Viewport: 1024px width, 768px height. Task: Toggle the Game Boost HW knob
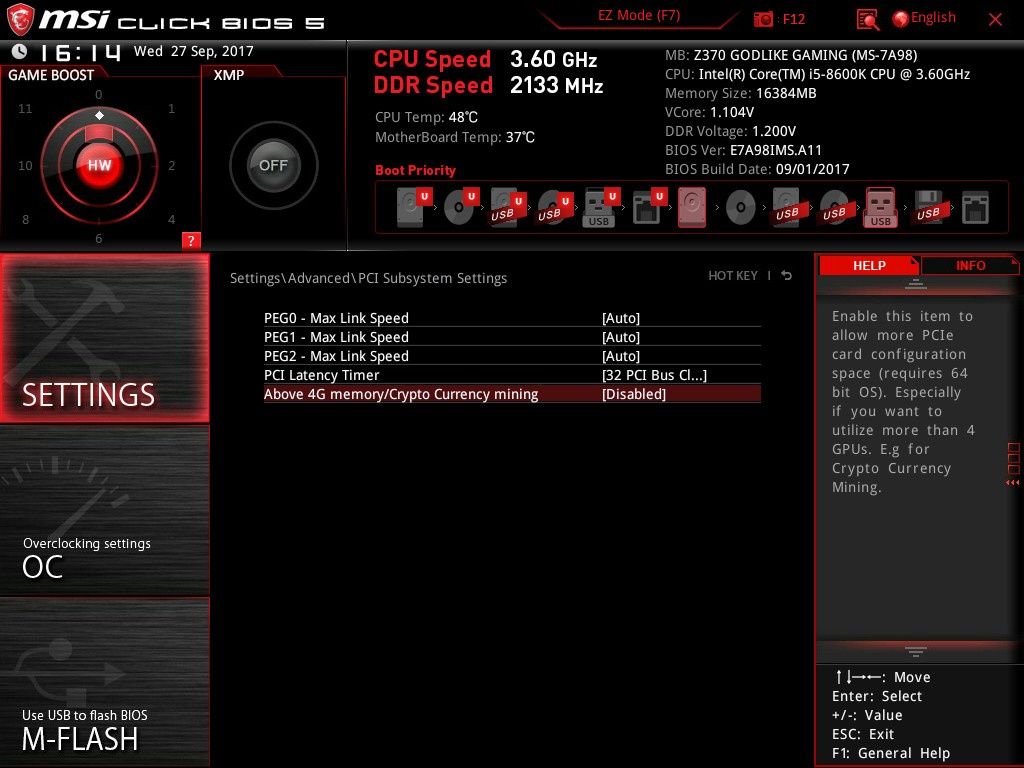tap(99, 165)
